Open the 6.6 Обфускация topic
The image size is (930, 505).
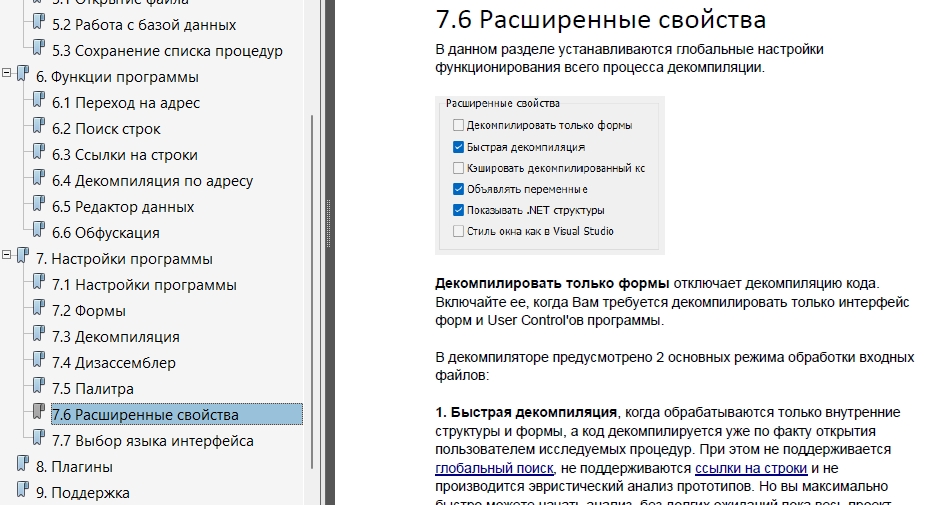click(x=106, y=233)
